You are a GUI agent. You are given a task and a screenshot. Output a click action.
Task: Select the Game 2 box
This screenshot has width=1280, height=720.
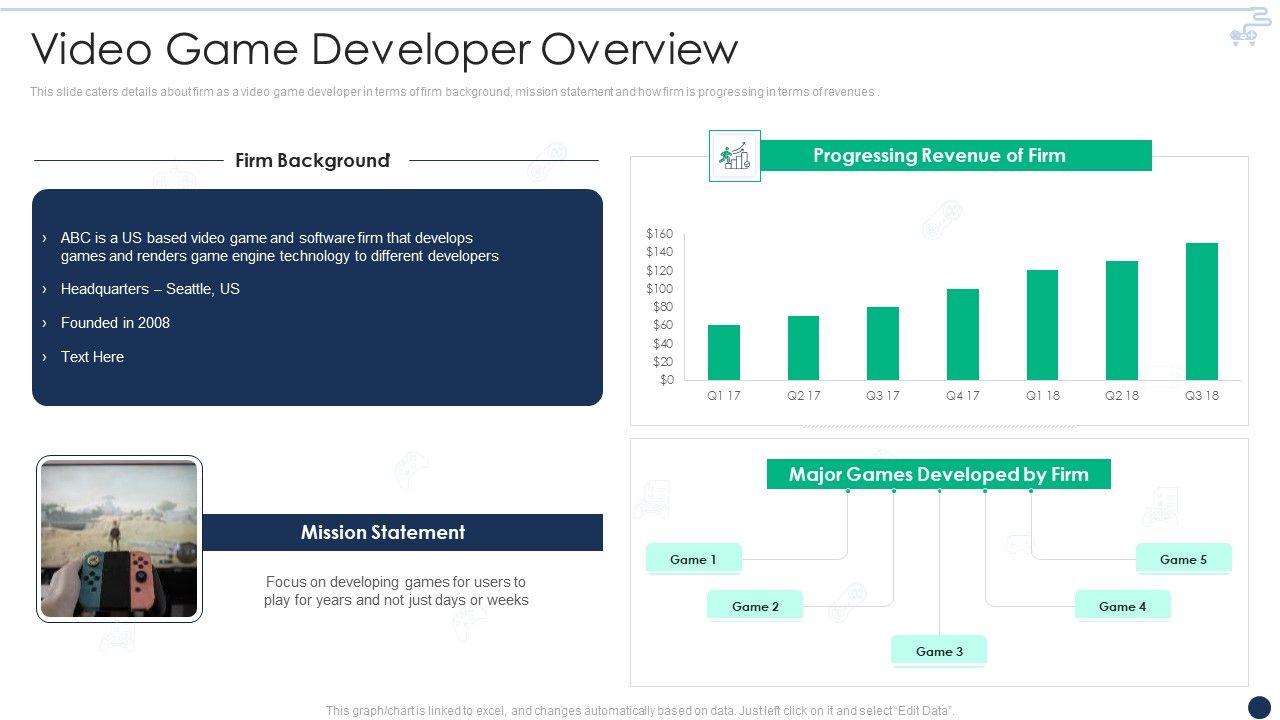[x=755, y=606]
